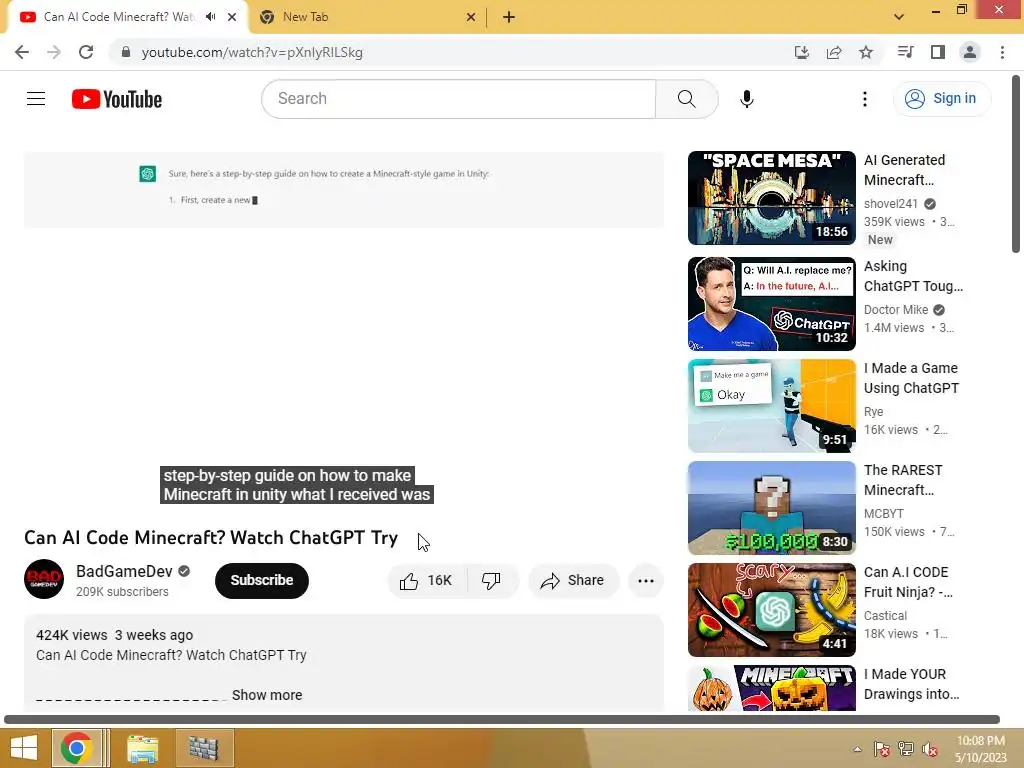Image resolution: width=1024 pixels, height=768 pixels.
Task: Open Fruit Ninja A.I. video thumbnail
Action: coord(771,609)
